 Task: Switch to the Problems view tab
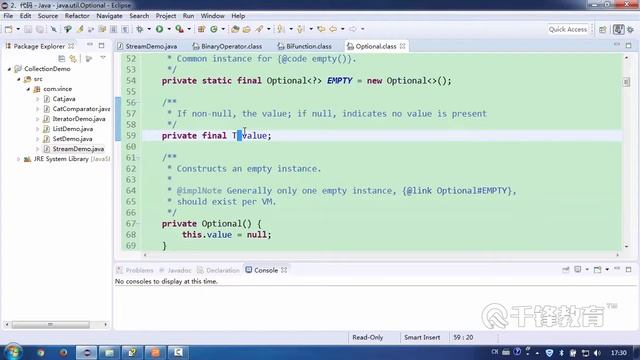point(135,270)
